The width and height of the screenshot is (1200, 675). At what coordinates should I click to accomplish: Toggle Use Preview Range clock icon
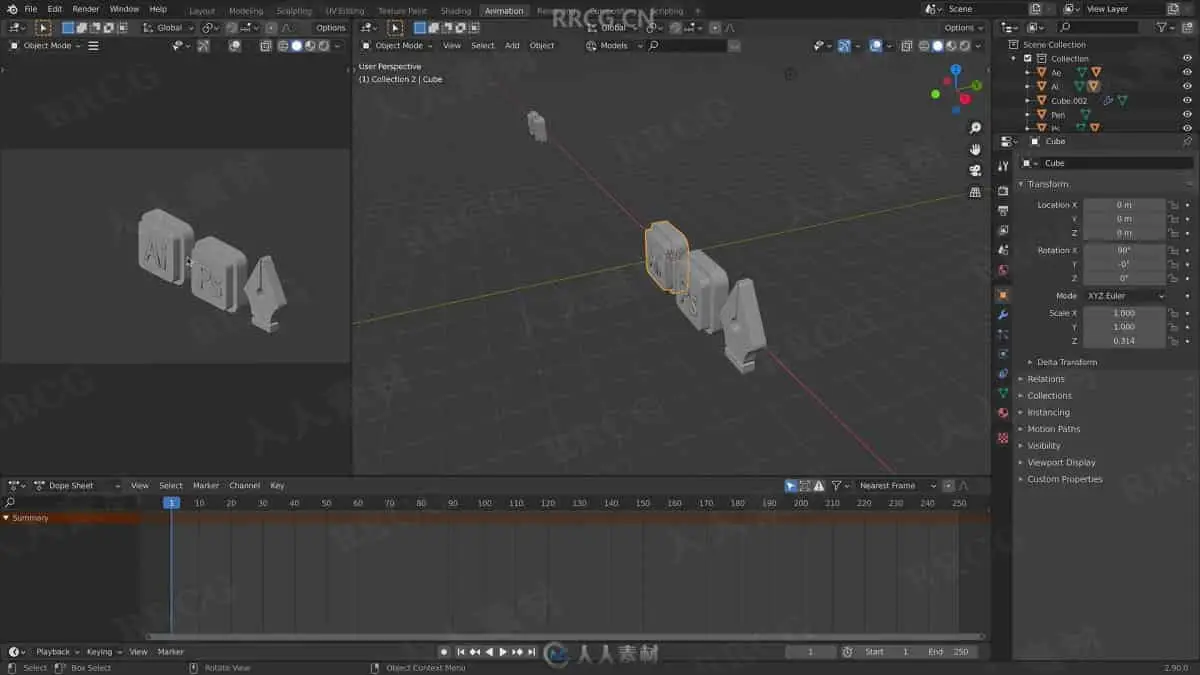[x=848, y=652]
